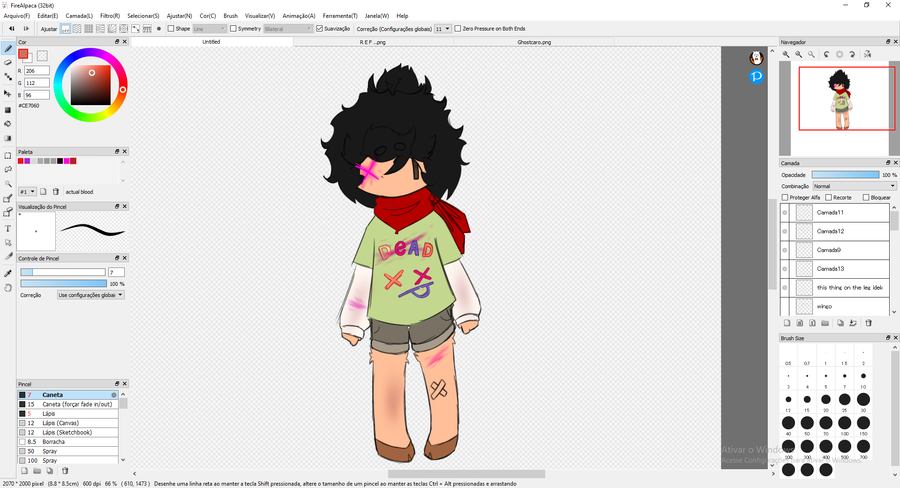
Task: Add new brush in Pincel panel
Action: (24, 471)
